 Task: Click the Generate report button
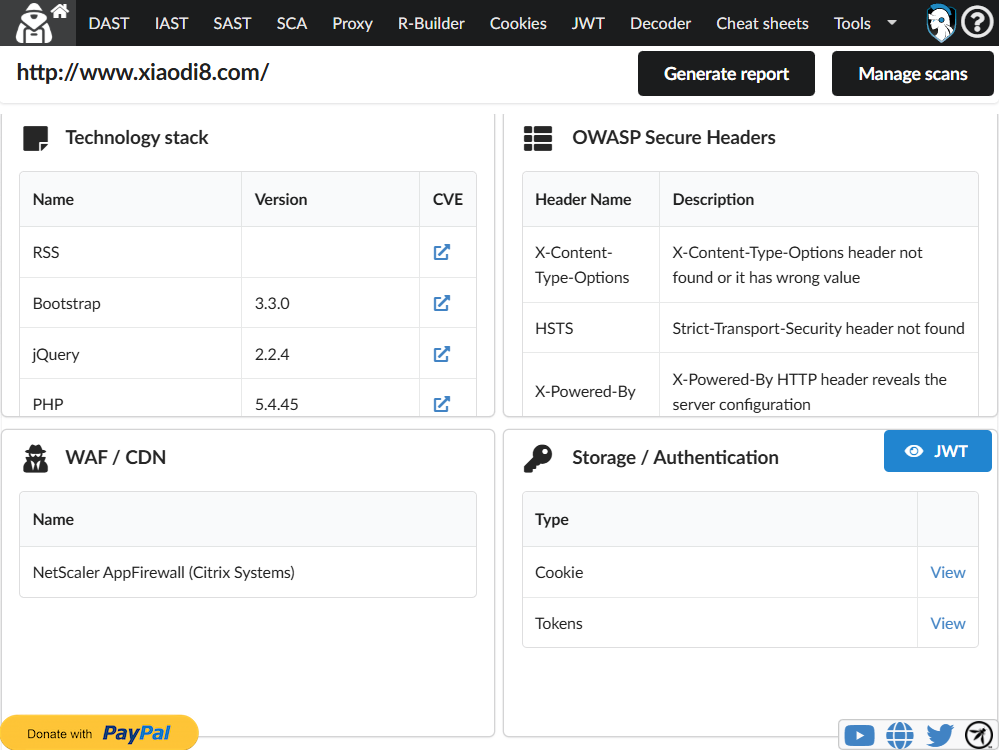coord(726,74)
